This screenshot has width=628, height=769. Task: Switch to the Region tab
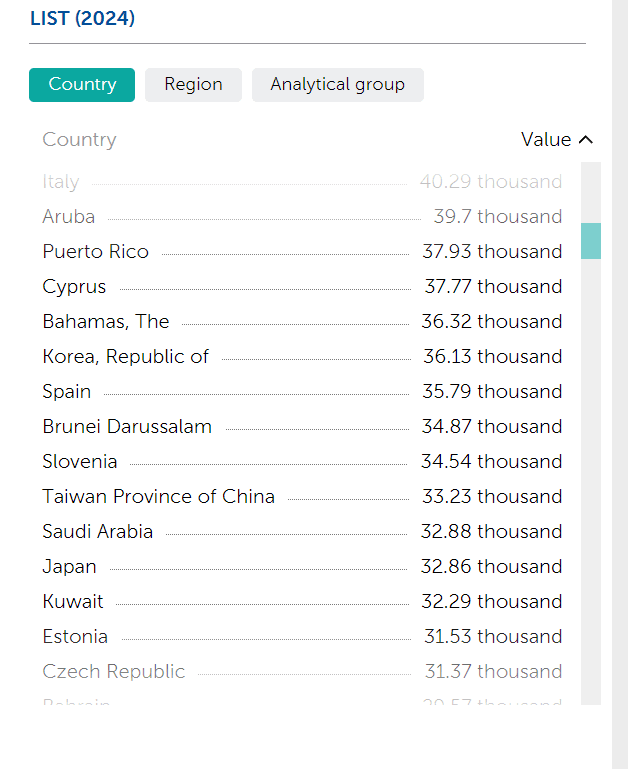pyautogui.click(x=193, y=85)
